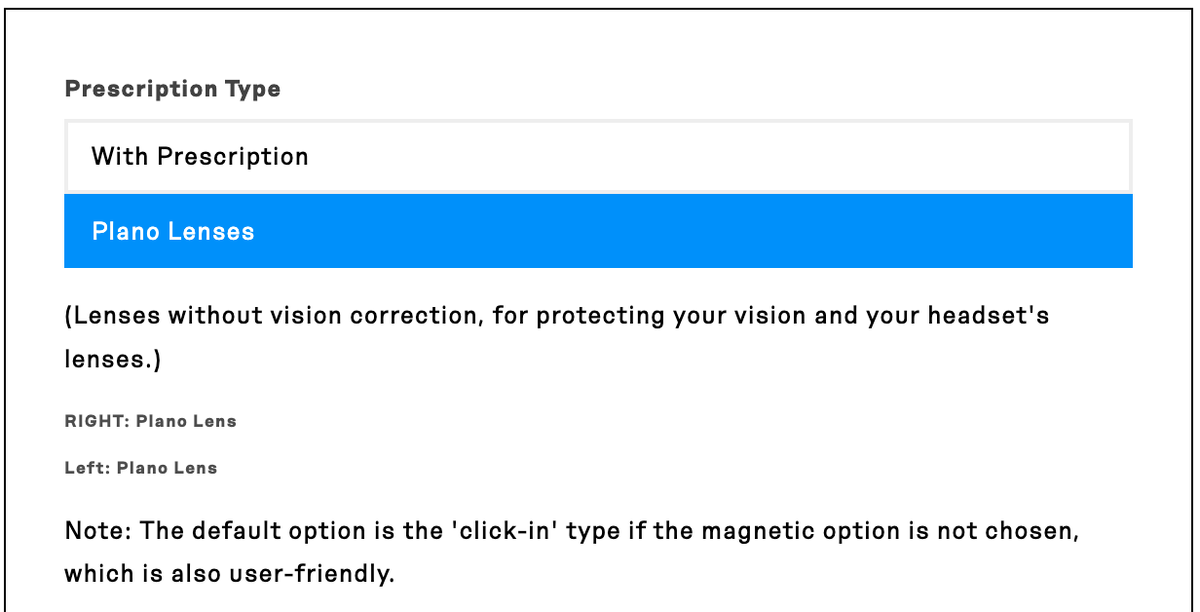1200x612 pixels.
Task: Select the With Prescription option
Action: tap(598, 156)
